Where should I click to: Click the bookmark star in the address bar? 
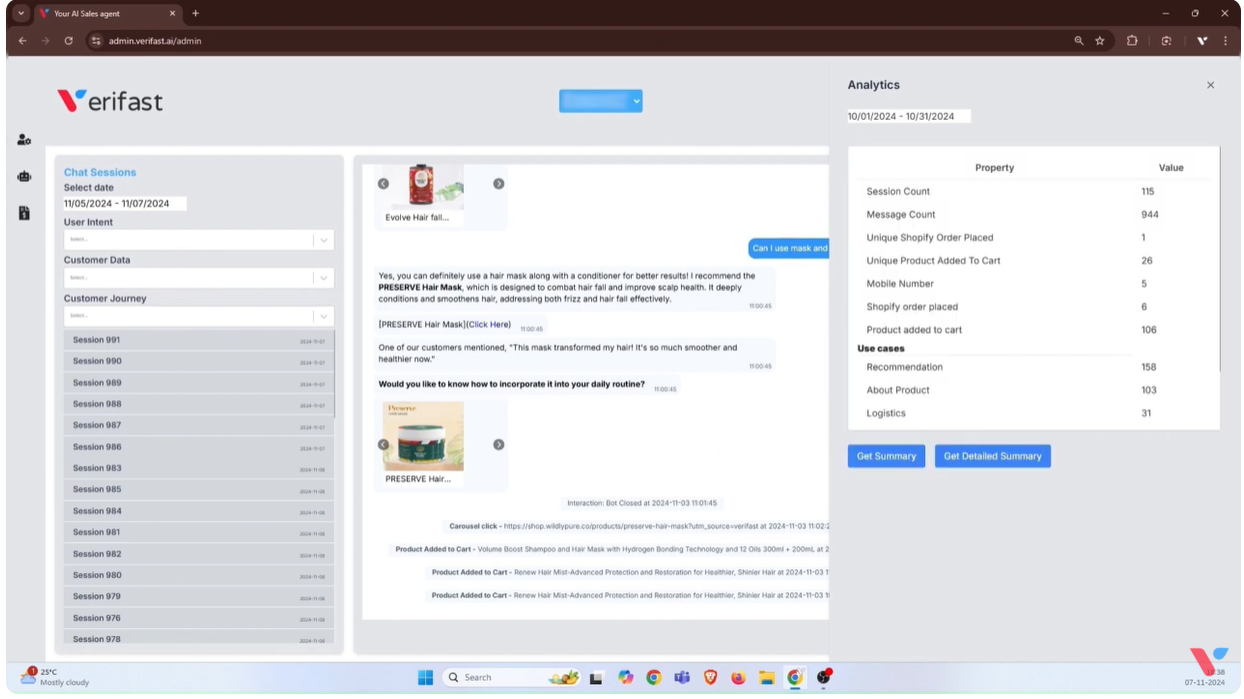point(1100,41)
